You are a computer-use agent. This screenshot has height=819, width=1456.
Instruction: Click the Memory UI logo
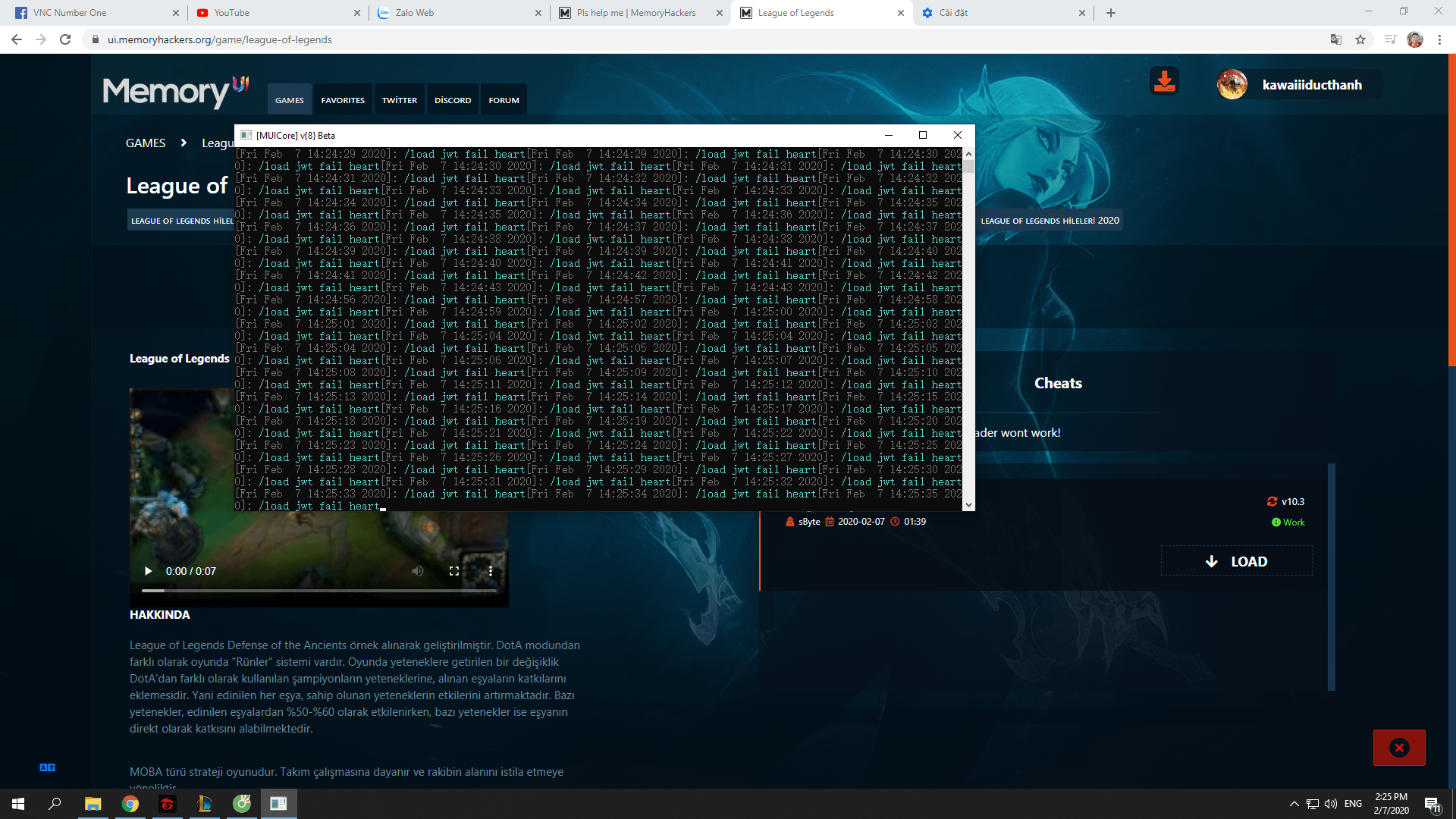pos(175,92)
